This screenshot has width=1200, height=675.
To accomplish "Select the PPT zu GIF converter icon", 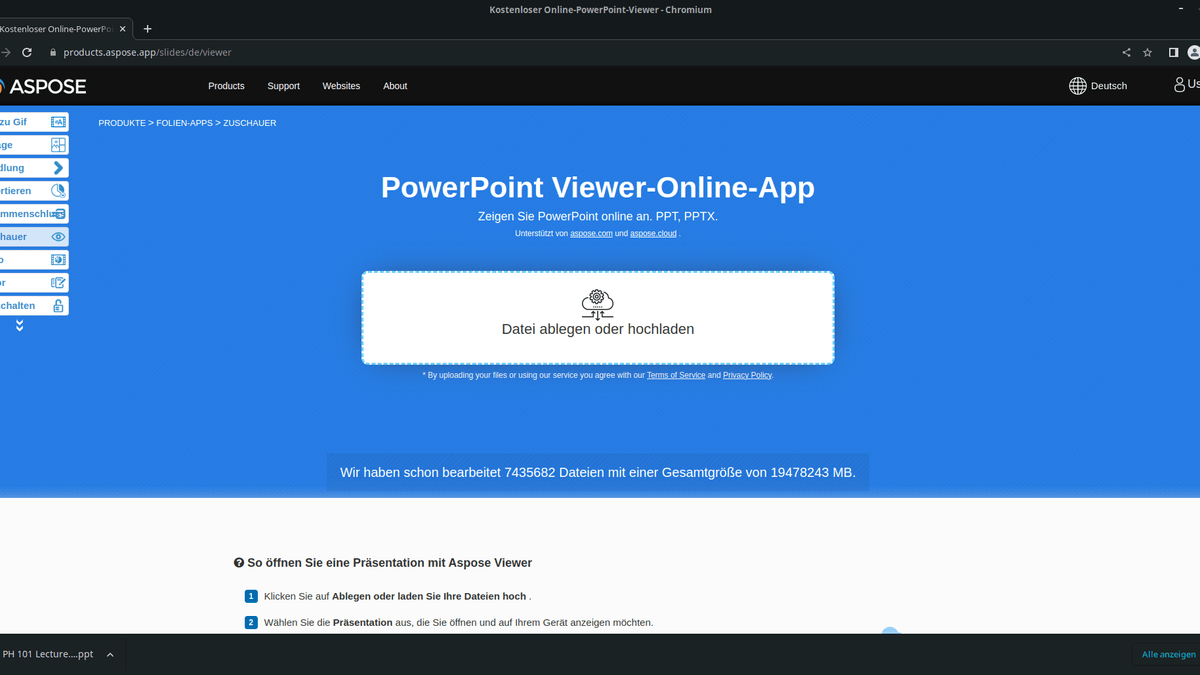I will [x=58, y=121].
